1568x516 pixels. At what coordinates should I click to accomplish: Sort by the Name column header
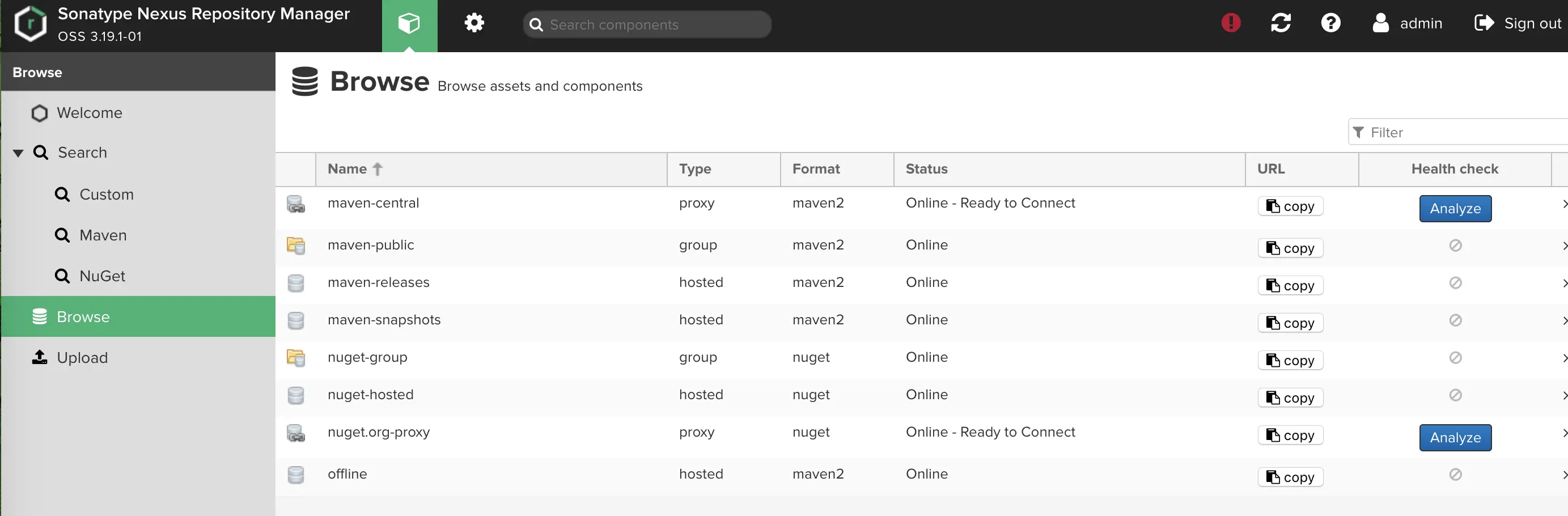pyautogui.click(x=492, y=169)
